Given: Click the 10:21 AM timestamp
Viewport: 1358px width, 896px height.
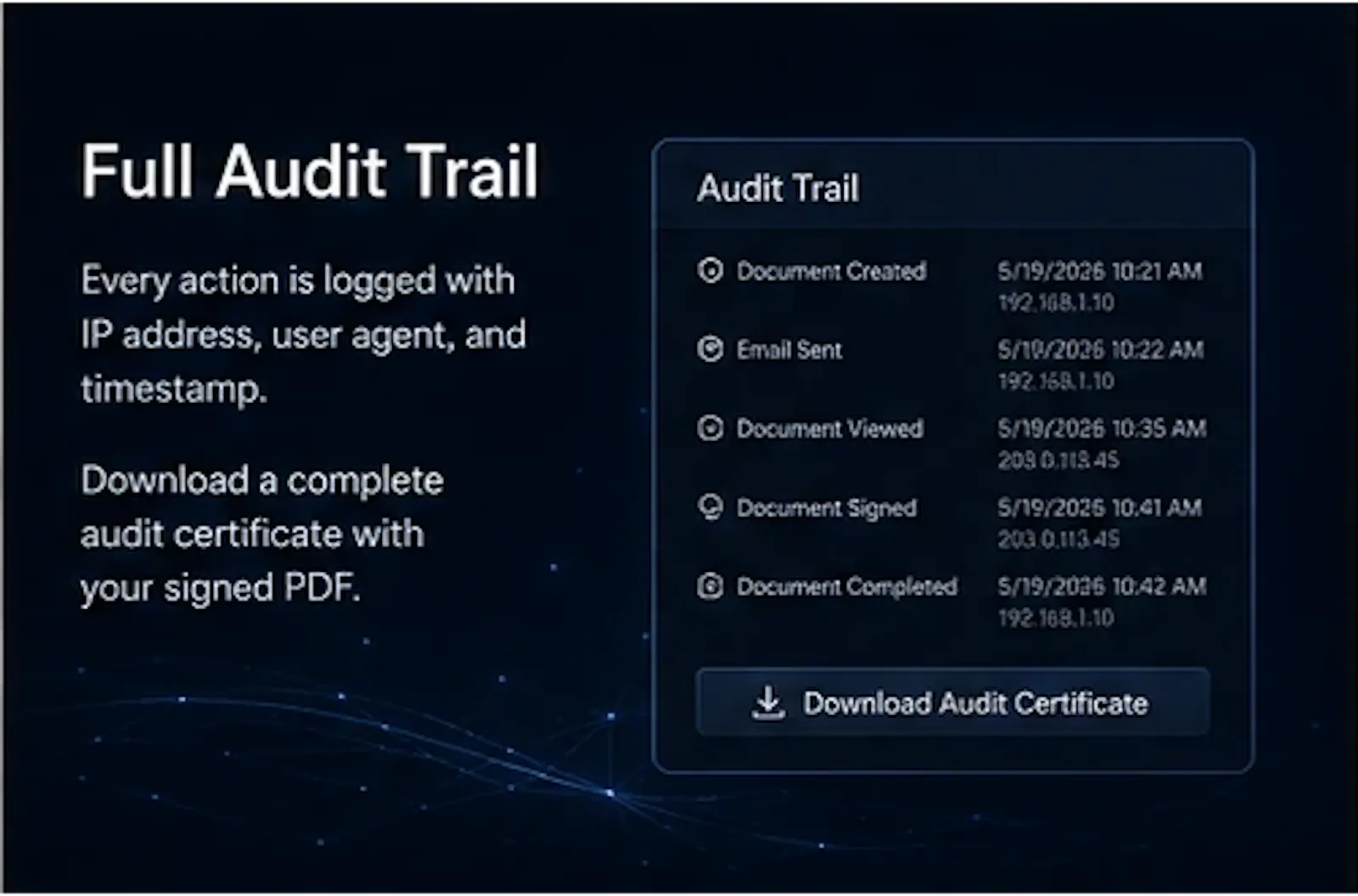Looking at the screenshot, I should 1100,272.
